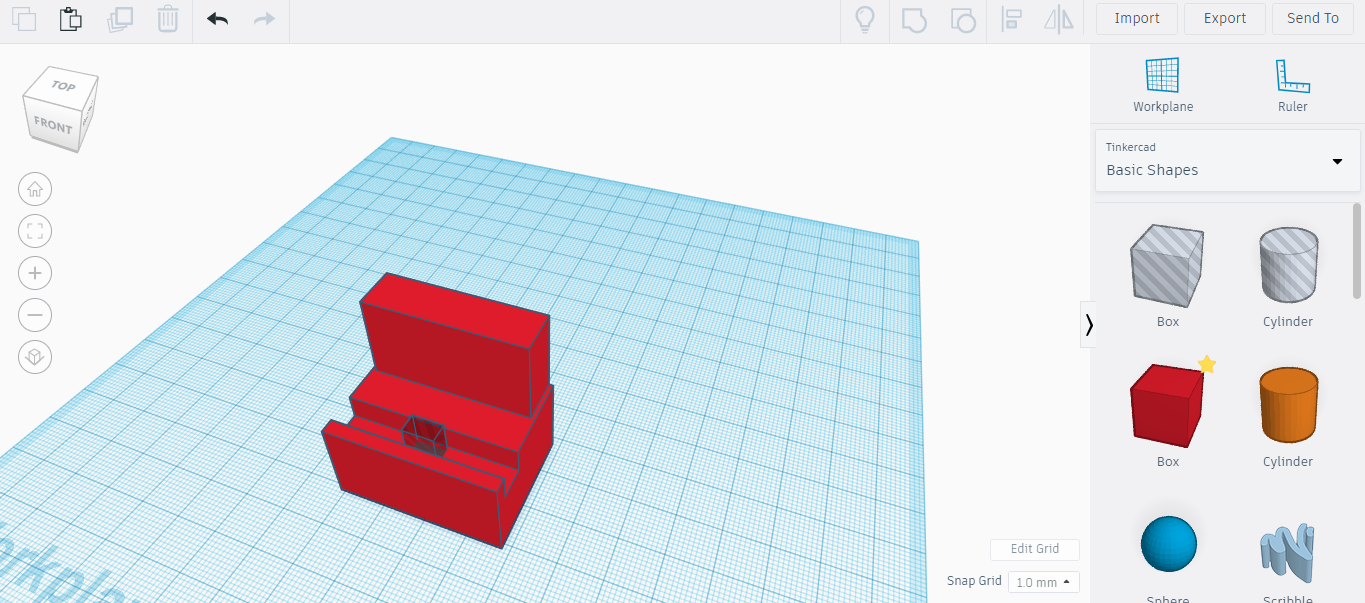Switch to orthographic view cube icon
This screenshot has width=1365, height=603.
click(x=35, y=357)
